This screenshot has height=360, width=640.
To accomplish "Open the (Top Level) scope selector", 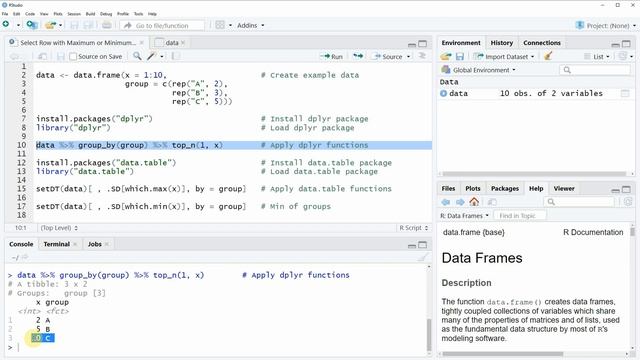I will coord(59,228).
